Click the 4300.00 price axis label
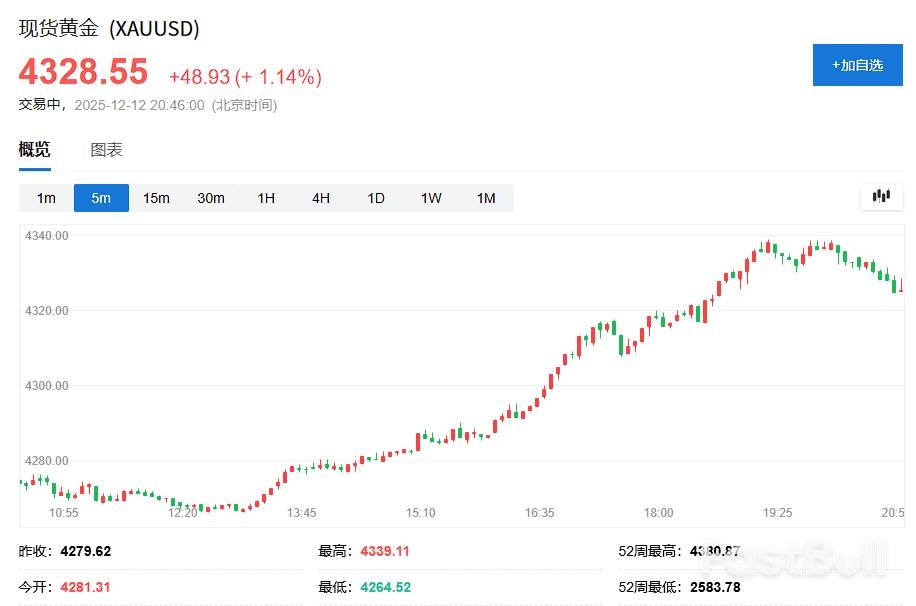Viewport: 916px width, 606px height. pyautogui.click(x=47, y=386)
